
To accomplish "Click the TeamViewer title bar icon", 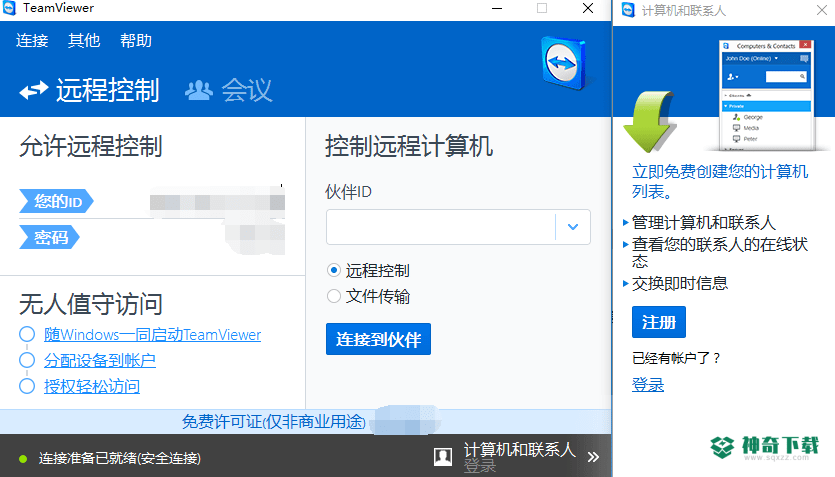I will pyautogui.click(x=9, y=8).
